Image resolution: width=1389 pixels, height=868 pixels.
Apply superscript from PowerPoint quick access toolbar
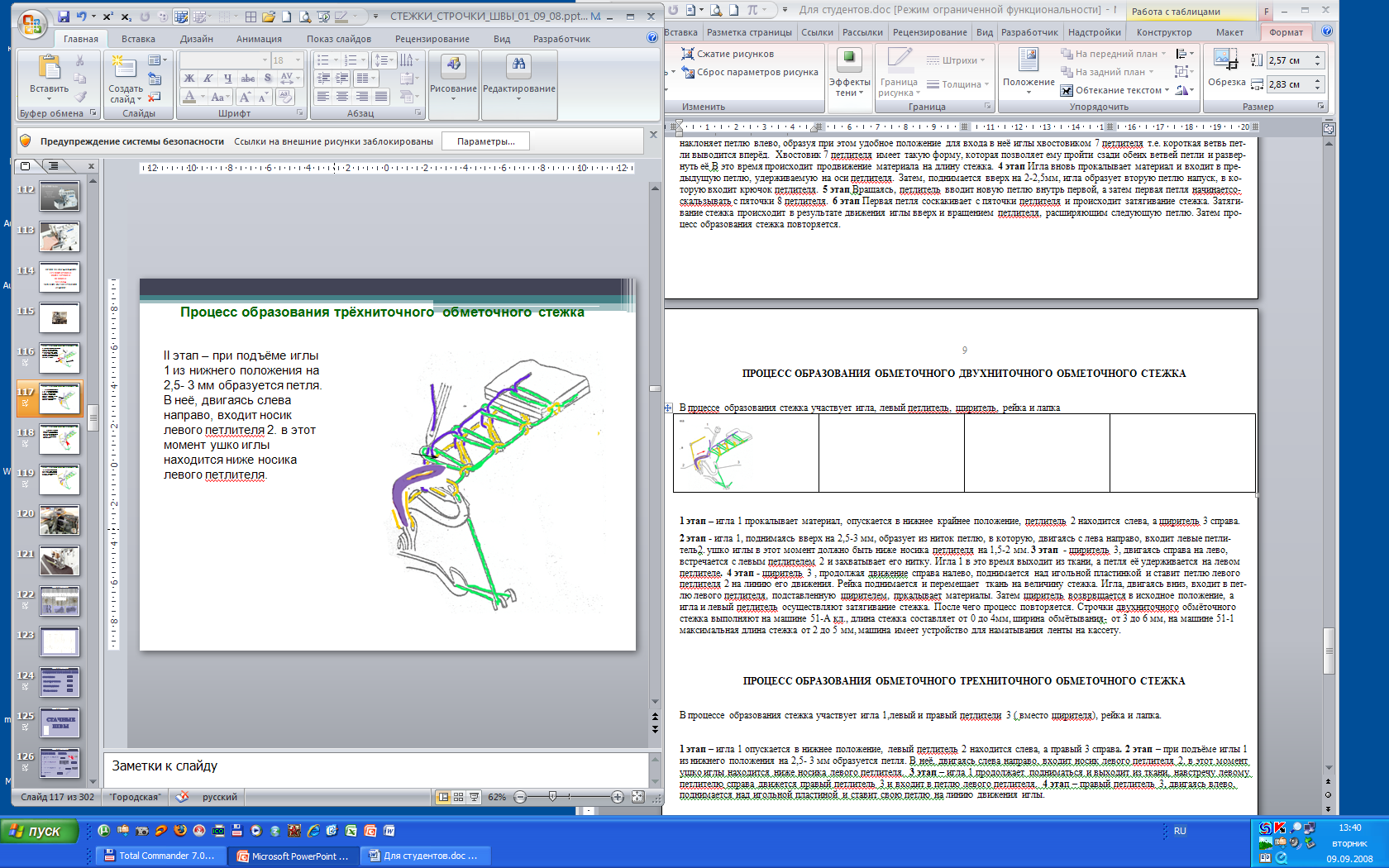coord(108,17)
